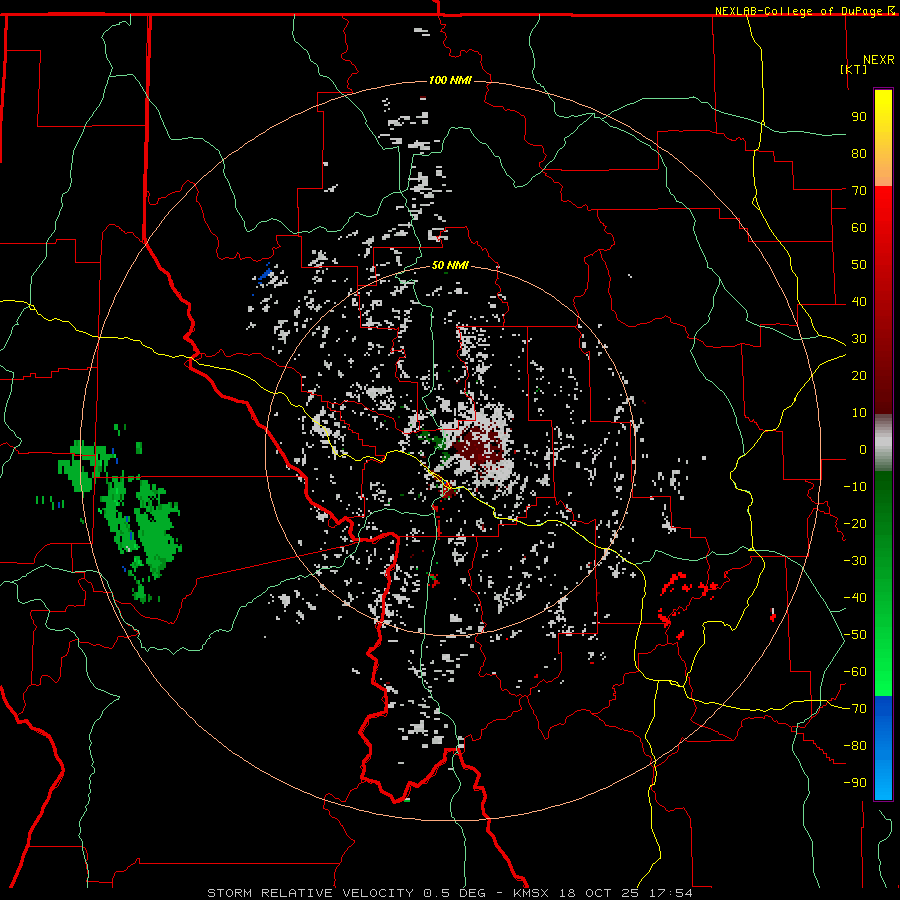
Task: Click the 50 NMI range ring label
Action: 450,265
